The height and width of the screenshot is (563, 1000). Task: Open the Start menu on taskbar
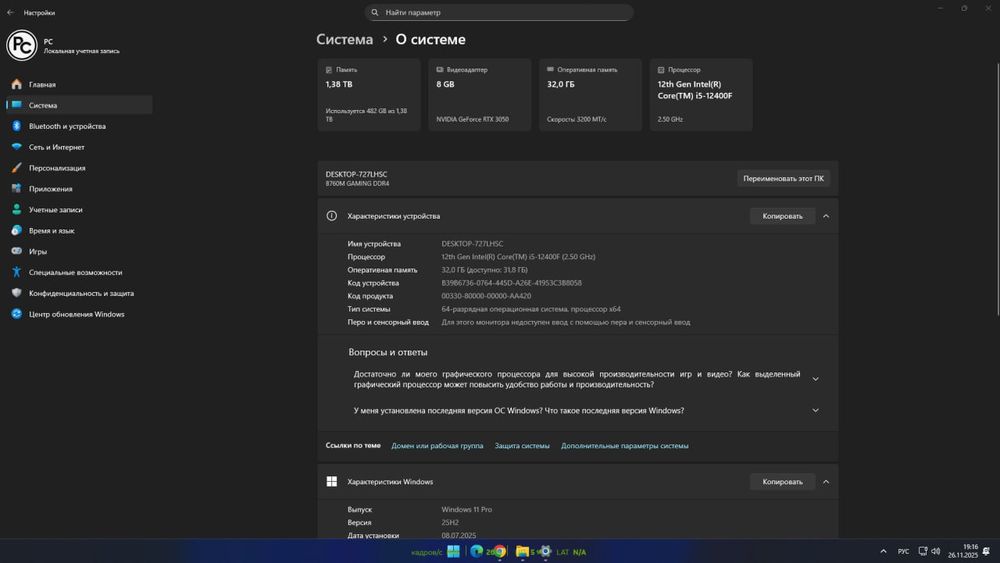click(453, 552)
